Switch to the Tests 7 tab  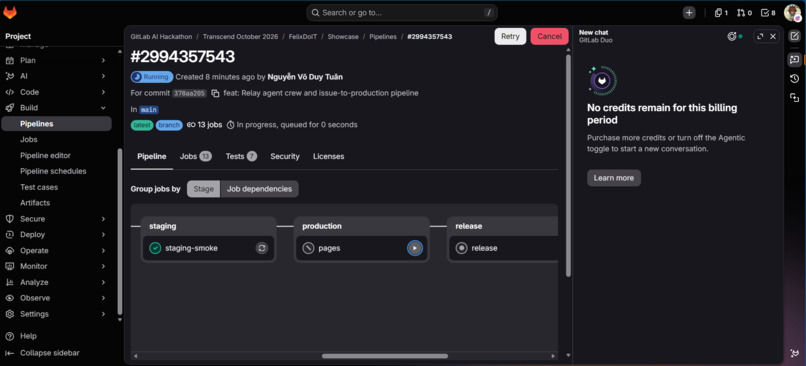[241, 157]
